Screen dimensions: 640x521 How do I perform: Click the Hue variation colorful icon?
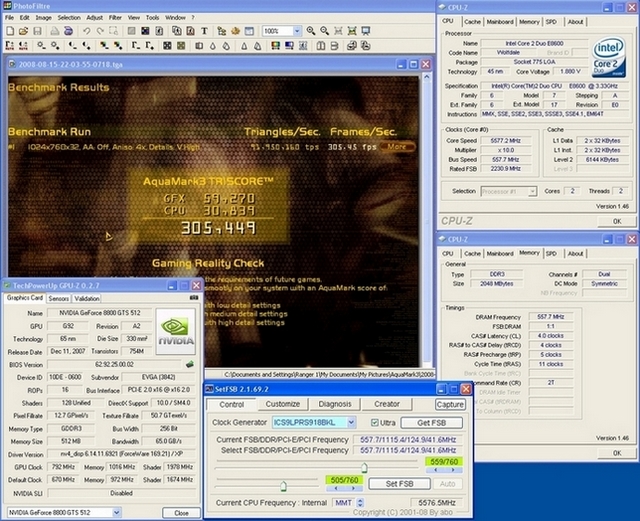(x=276, y=46)
